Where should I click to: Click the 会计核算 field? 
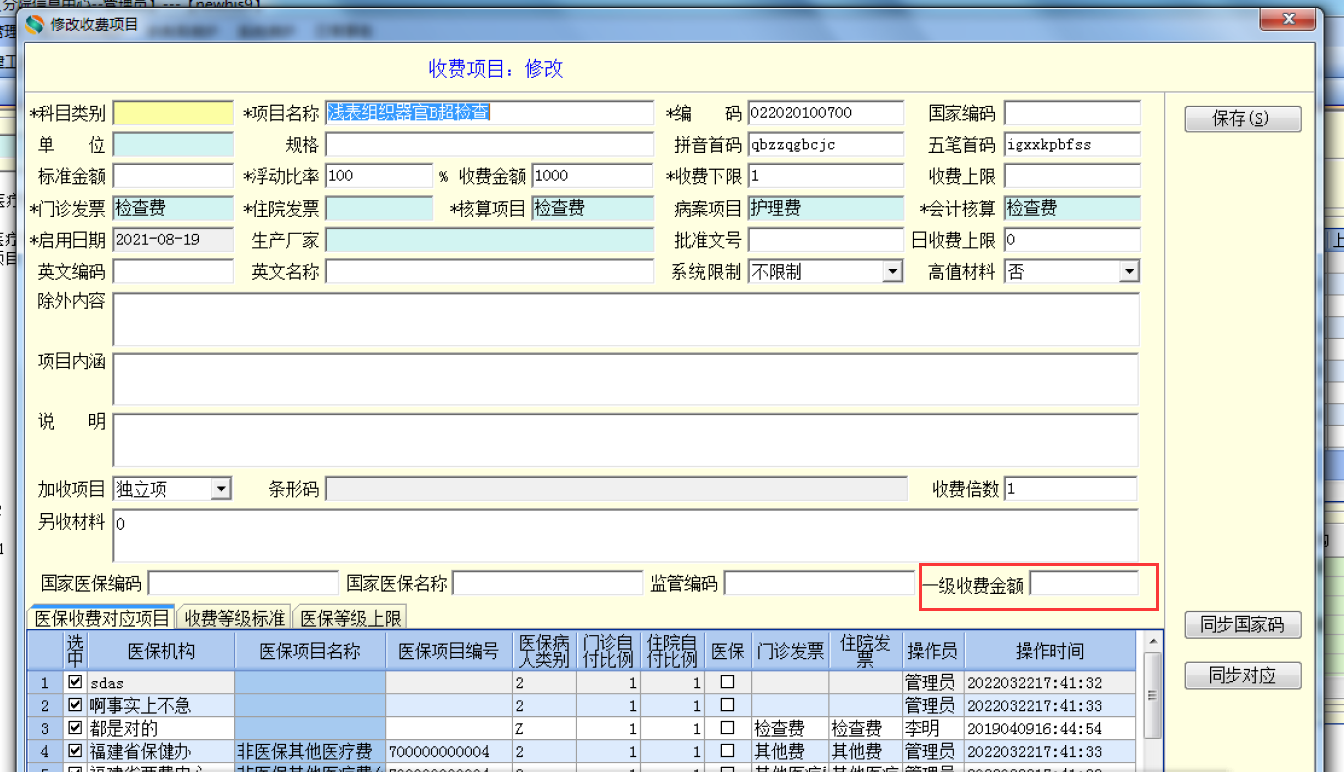coord(1072,208)
